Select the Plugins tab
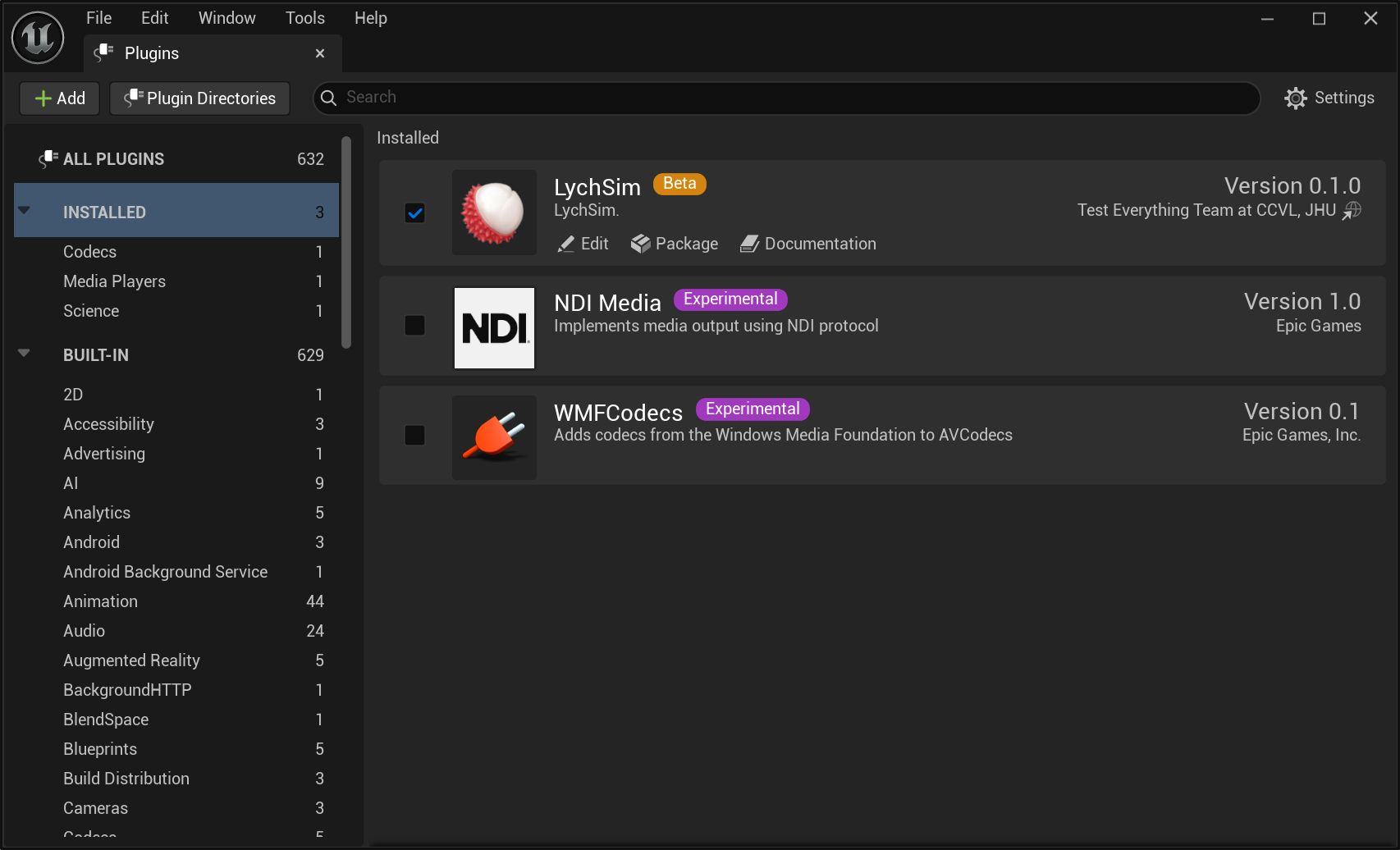1400x850 pixels. [x=212, y=53]
